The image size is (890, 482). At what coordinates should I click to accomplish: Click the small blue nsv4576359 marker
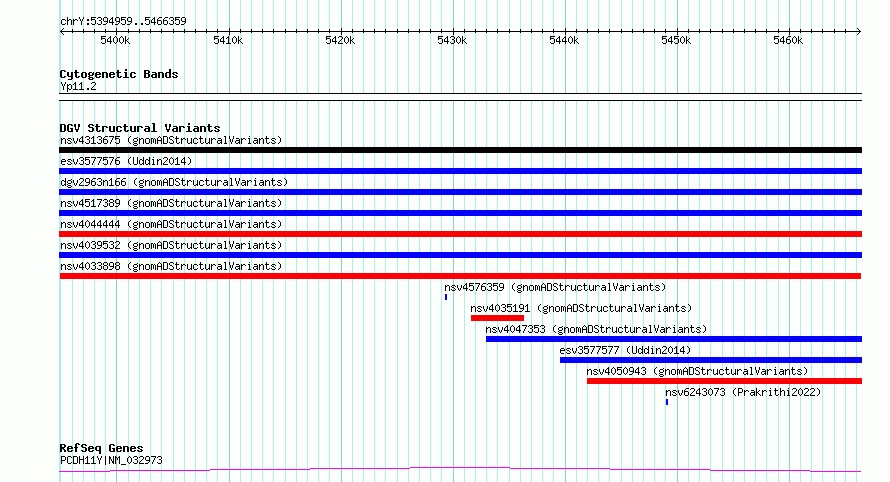[446, 297]
